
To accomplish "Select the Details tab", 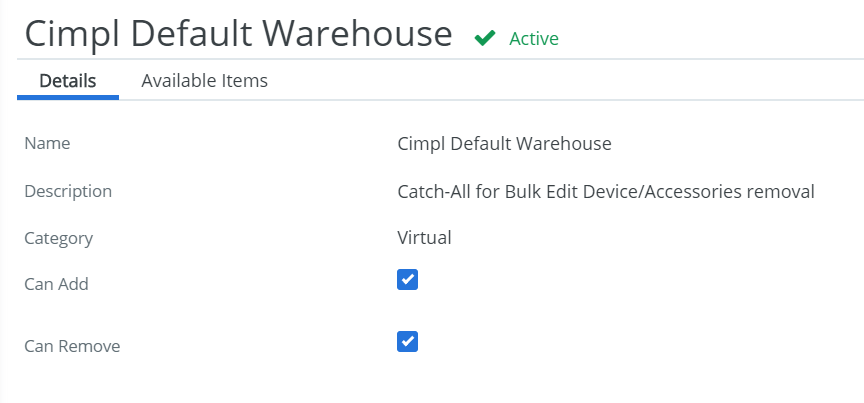I will tap(68, 80).
